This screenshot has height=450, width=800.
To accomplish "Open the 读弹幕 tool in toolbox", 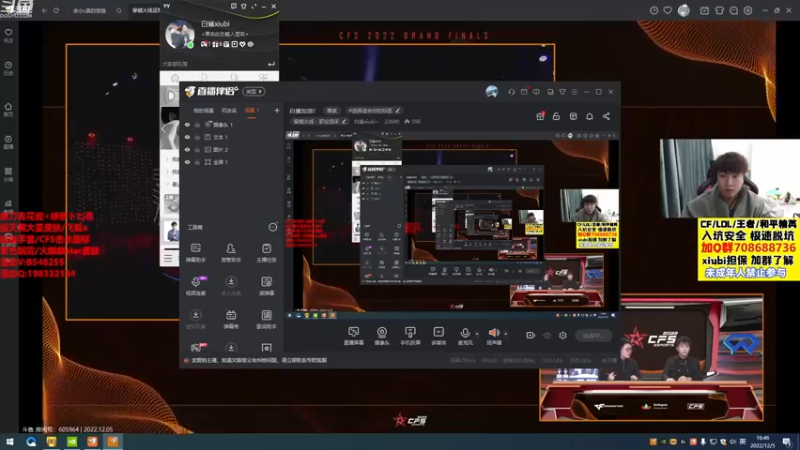I will point(266,286).
